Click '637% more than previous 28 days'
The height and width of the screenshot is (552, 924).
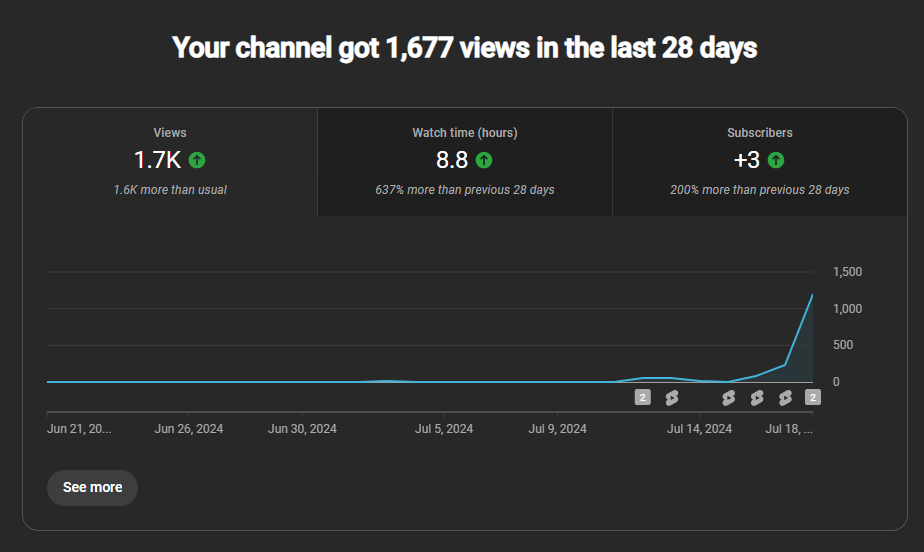pos(465,190)
